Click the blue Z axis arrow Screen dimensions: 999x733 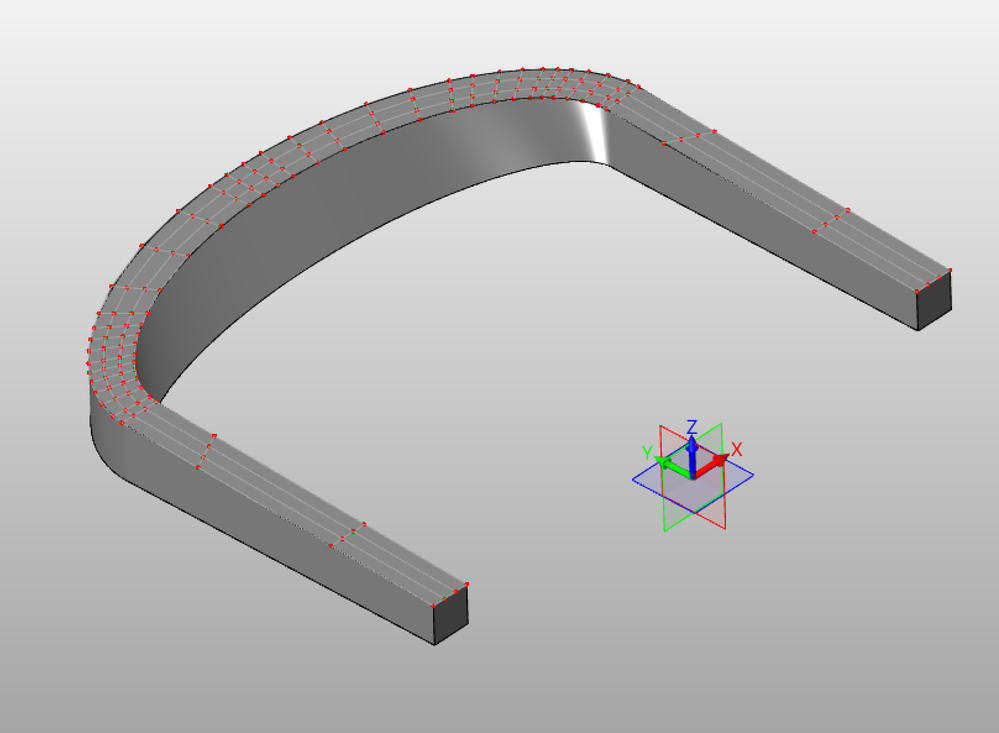click(693, 456)
